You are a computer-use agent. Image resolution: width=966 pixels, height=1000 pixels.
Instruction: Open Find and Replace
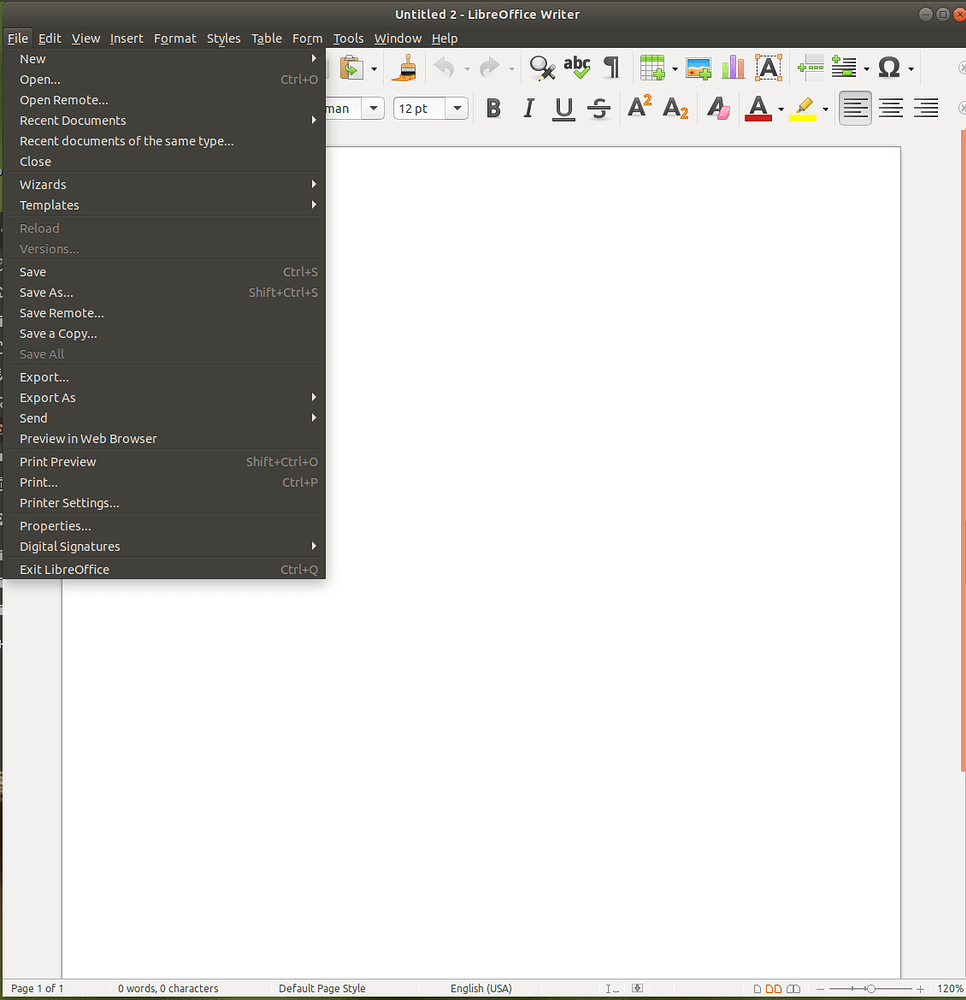(542, 68)
